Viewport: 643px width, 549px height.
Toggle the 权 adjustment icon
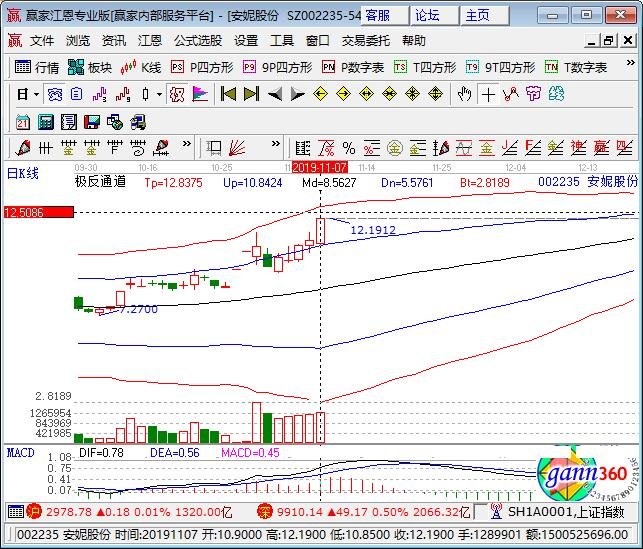[x=177, y=95]
